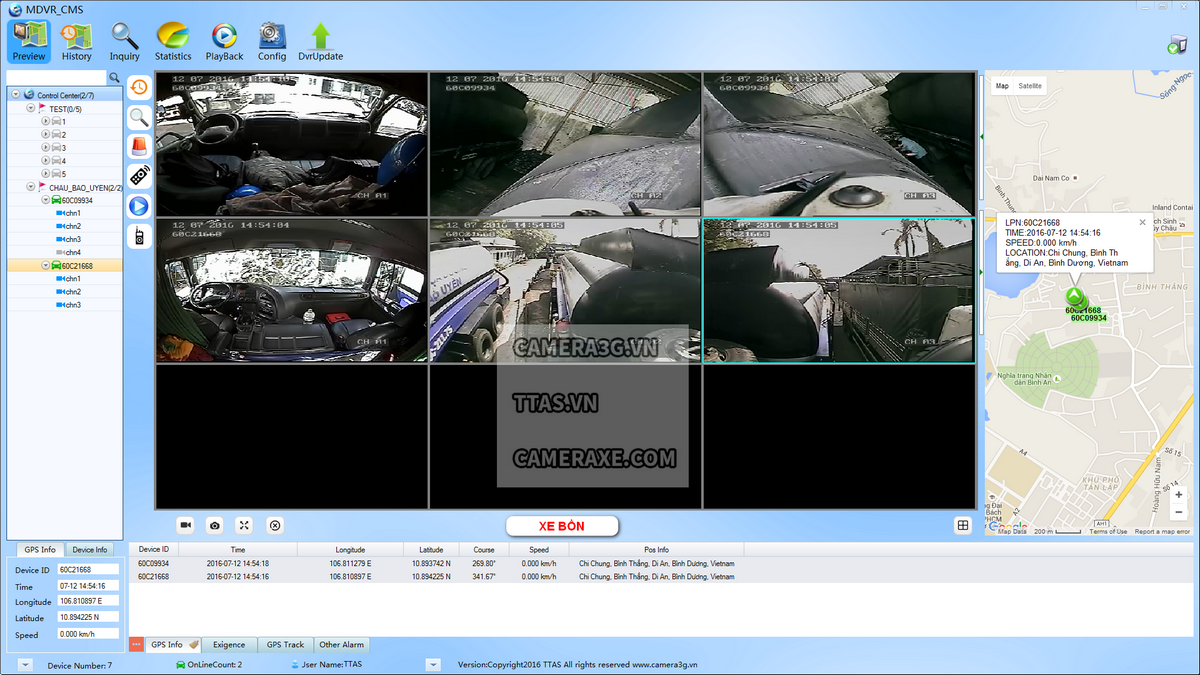
Task: Expand vehicle 1 in TEST group
Action: tap(45, 121)
